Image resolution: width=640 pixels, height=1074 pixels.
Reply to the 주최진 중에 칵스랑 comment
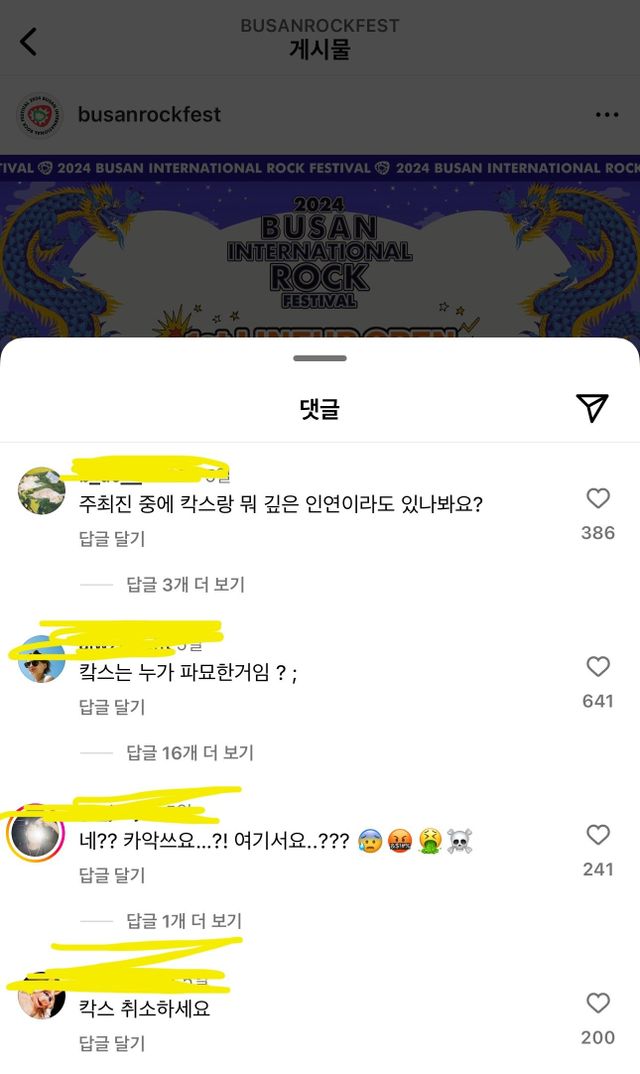tap(112, 539)
